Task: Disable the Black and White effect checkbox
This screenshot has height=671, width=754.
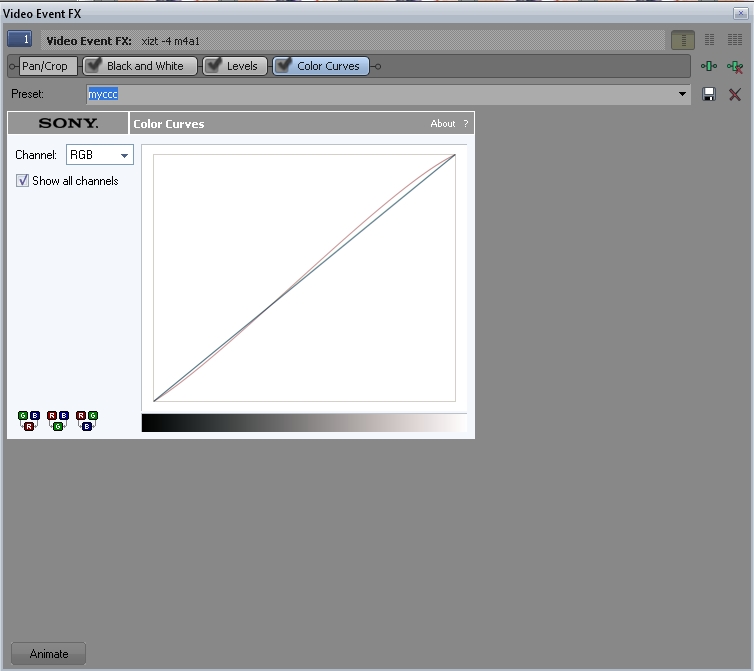Action: (94, 65)
